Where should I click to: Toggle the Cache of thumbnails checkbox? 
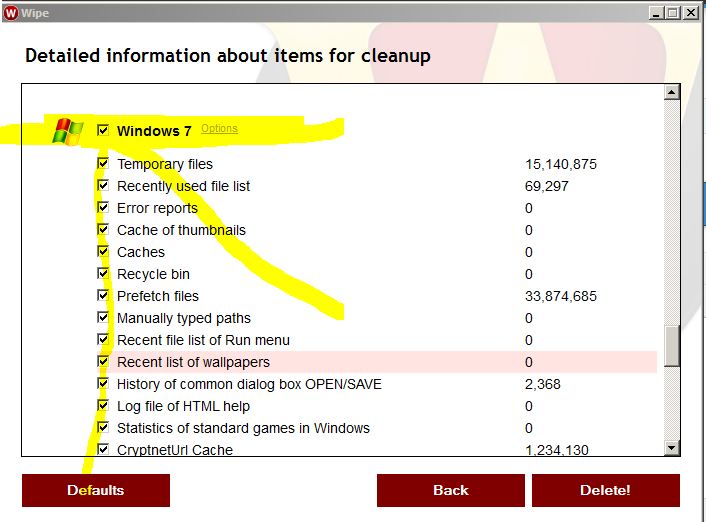(x=103, y=230)
